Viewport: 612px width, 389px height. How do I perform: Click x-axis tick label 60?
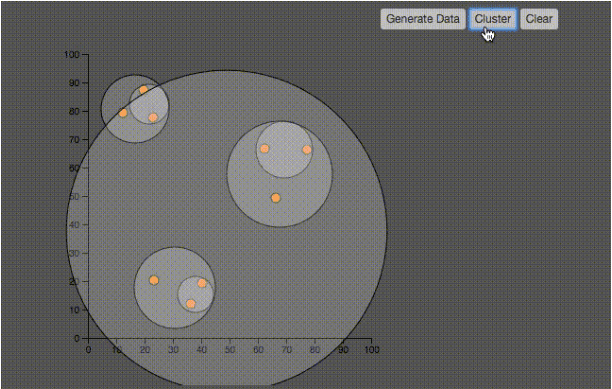(x=258, y=350)
